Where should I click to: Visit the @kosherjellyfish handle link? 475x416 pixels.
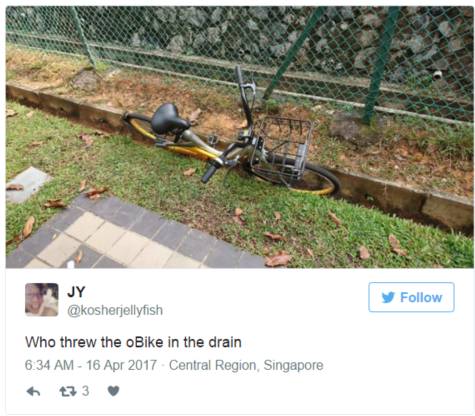click(x=115, y=310)
